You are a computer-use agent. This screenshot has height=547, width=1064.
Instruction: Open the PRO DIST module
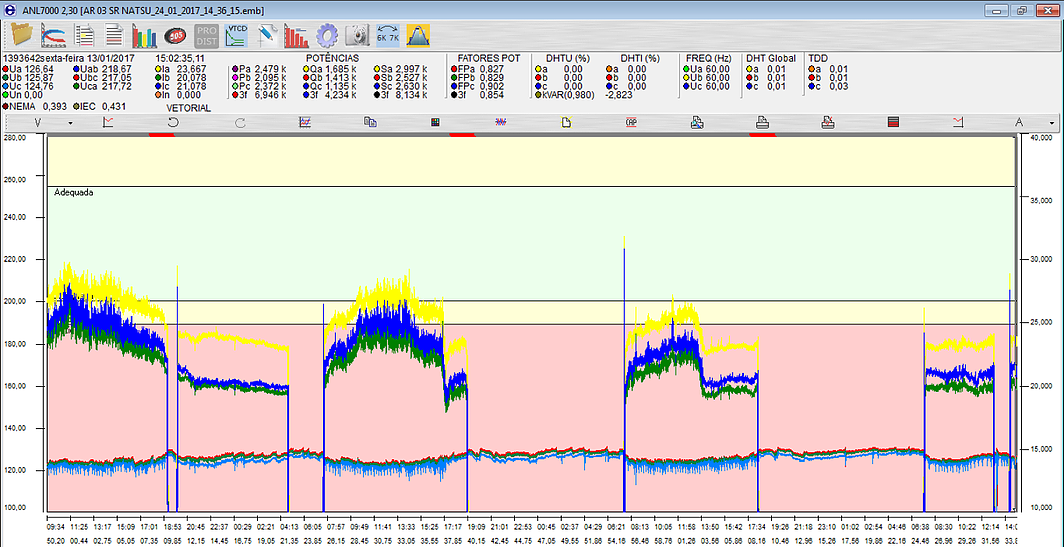(x=206, y=36)
